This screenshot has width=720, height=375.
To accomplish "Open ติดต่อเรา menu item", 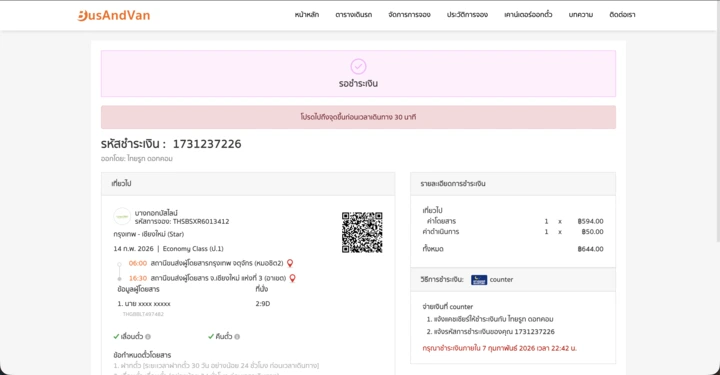I will [x=622, y=15].
